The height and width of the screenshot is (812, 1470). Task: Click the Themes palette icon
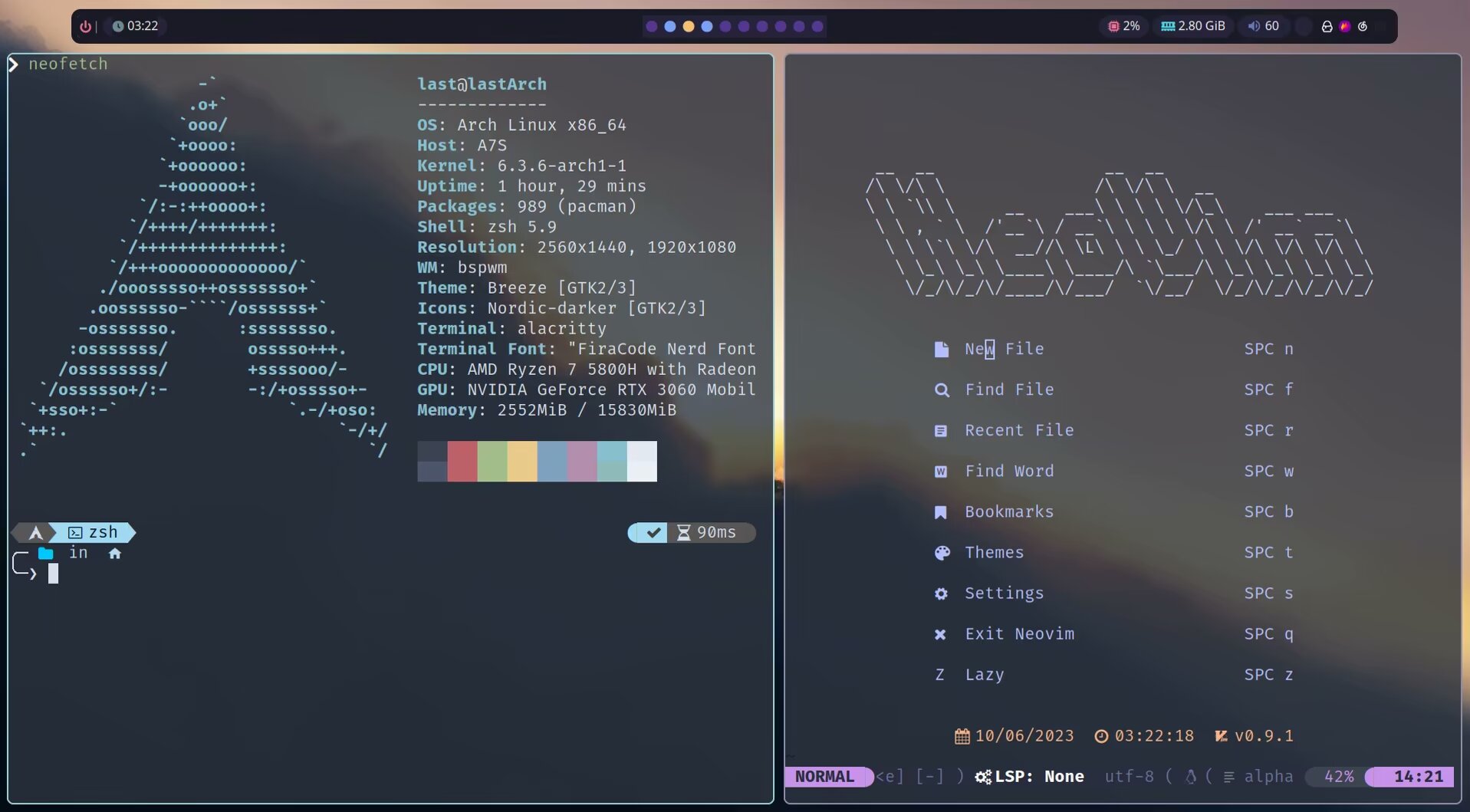pos(942,553)
